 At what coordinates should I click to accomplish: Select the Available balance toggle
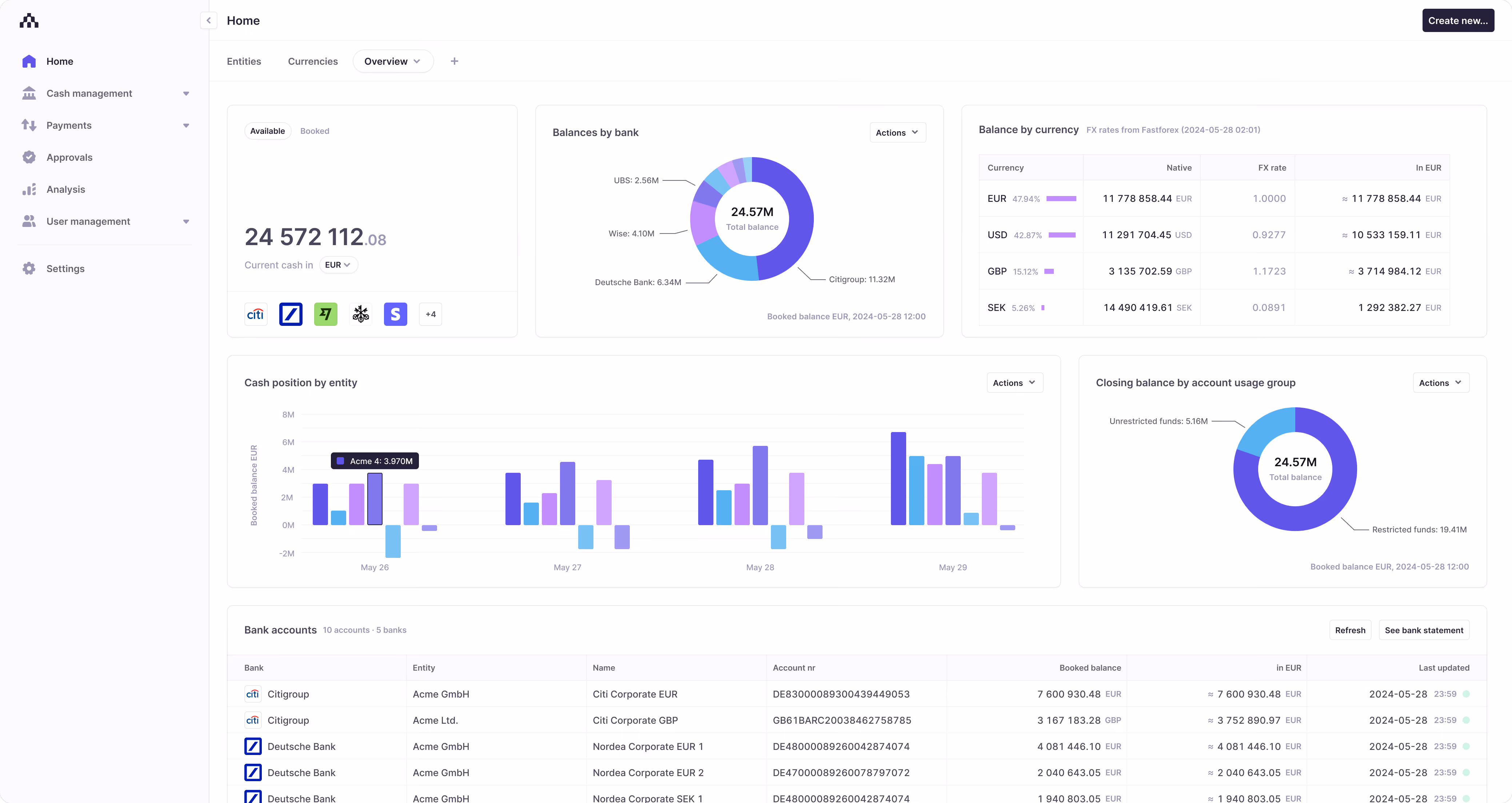[x=267, y=131]
